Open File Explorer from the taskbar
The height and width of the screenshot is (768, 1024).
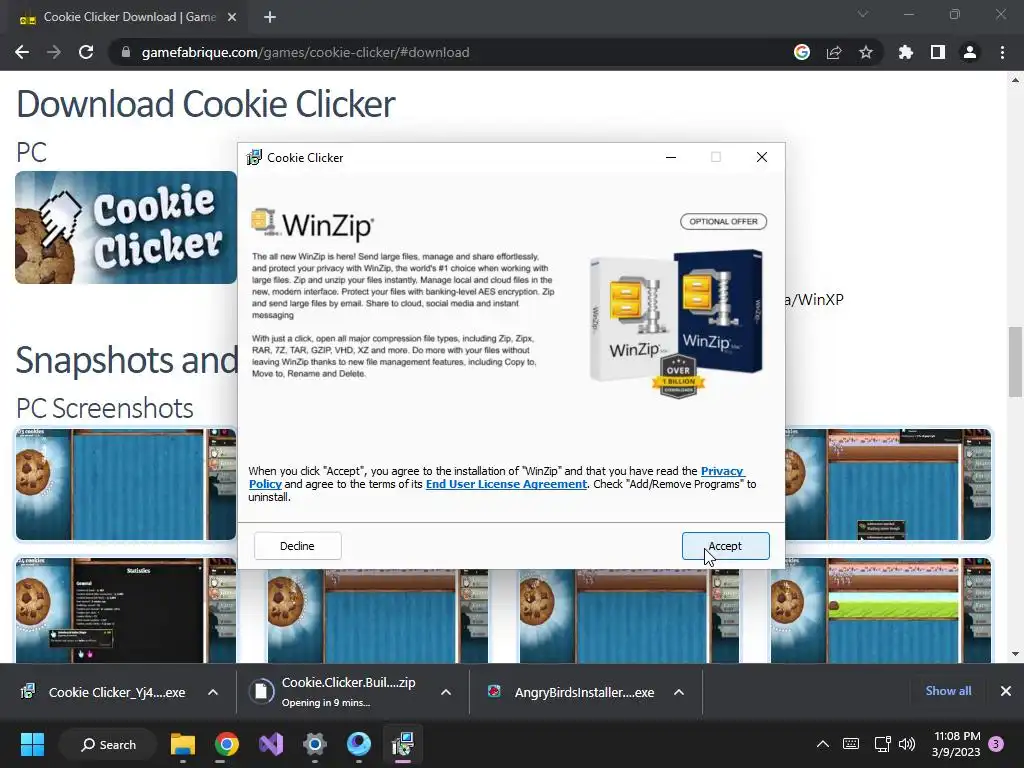[x=183, y=744]
